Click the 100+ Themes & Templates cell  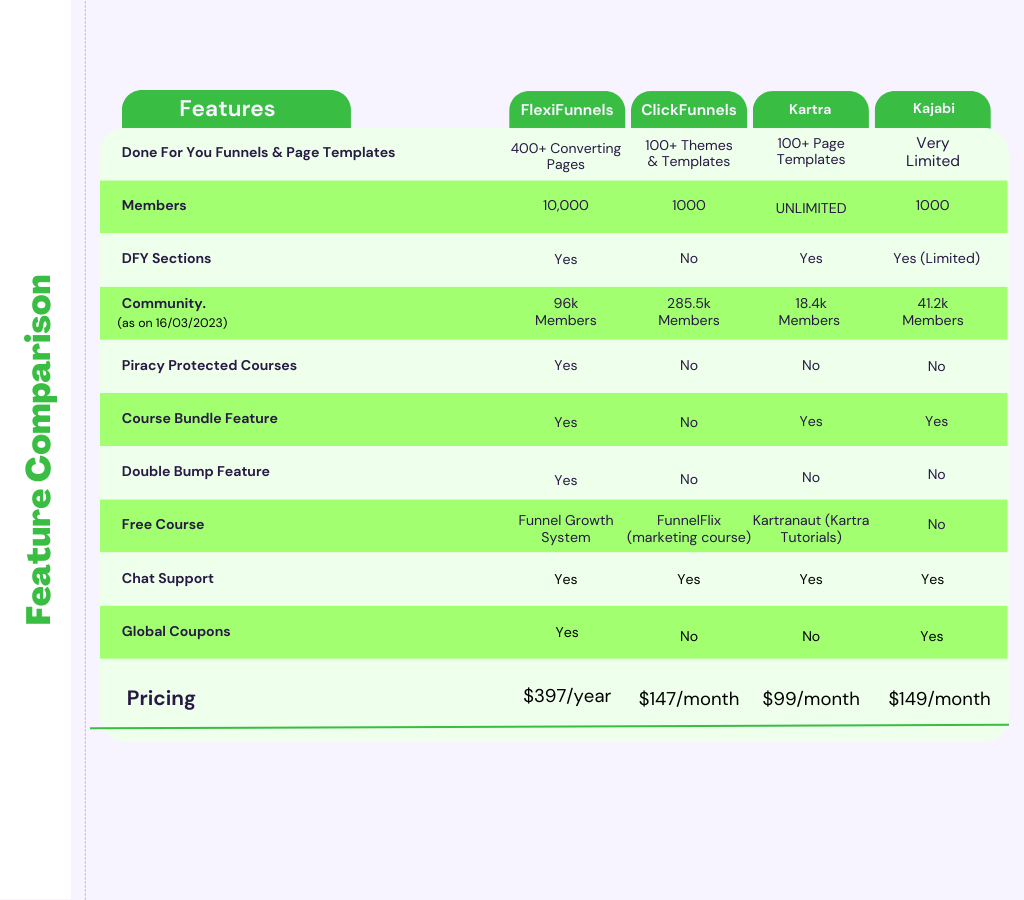click(689, 153)
